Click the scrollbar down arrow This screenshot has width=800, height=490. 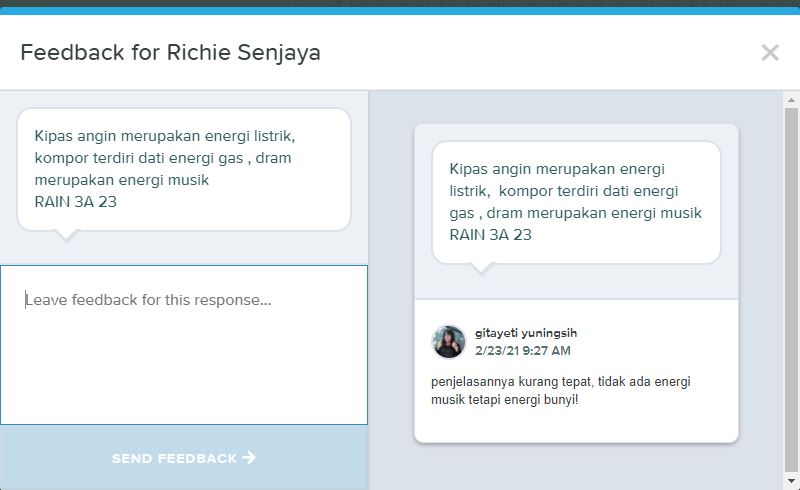point(791,481)
